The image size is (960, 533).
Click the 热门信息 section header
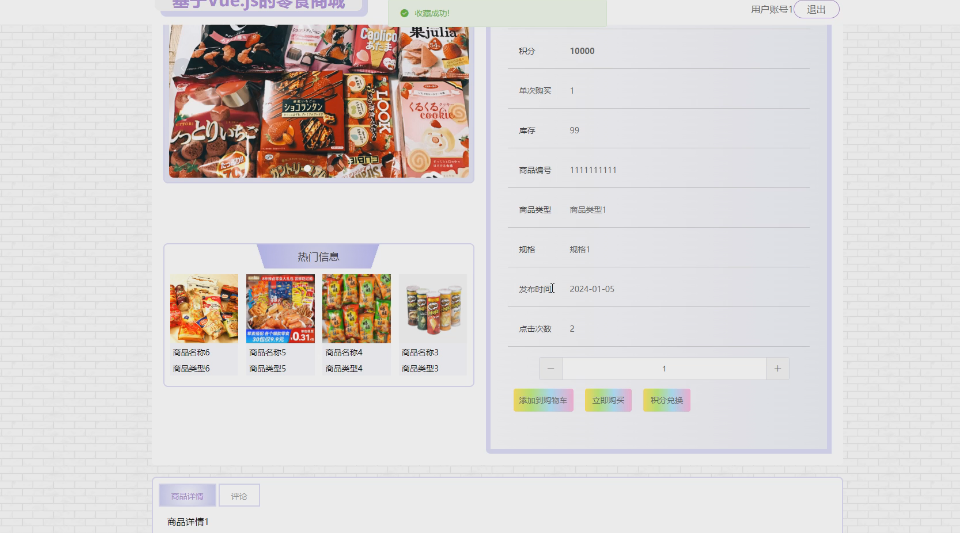click(318, 256)
